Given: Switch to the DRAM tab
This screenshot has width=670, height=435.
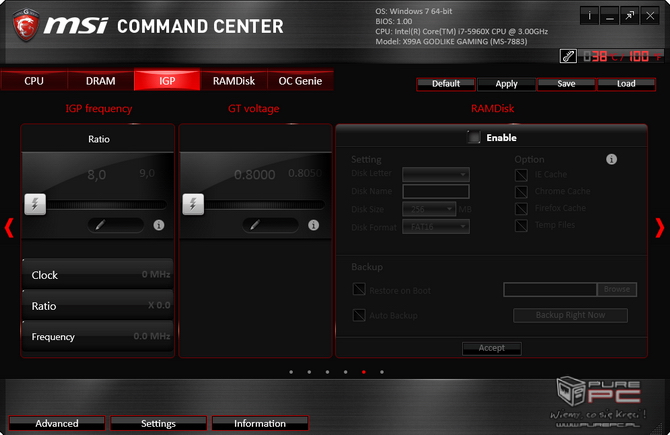Looking at the screenshot, I should coord(100,81).
